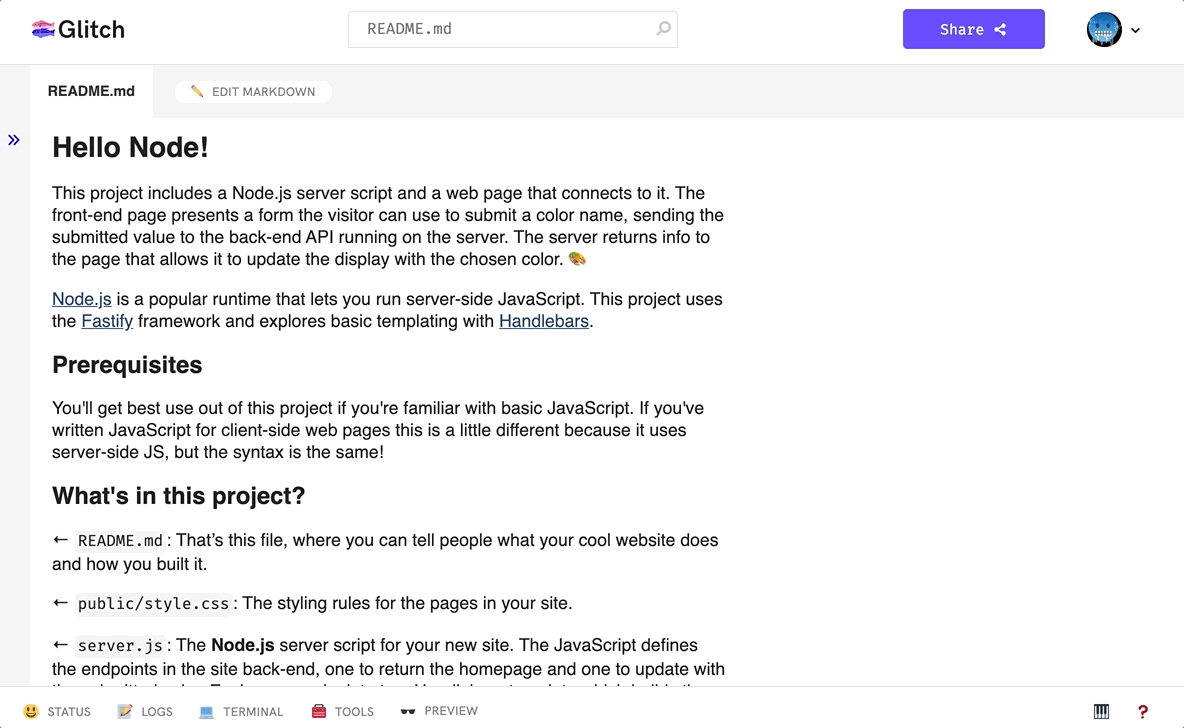Open the user avatar menu
Screen dimensions: 1184x728
[x=1104, y=30]
